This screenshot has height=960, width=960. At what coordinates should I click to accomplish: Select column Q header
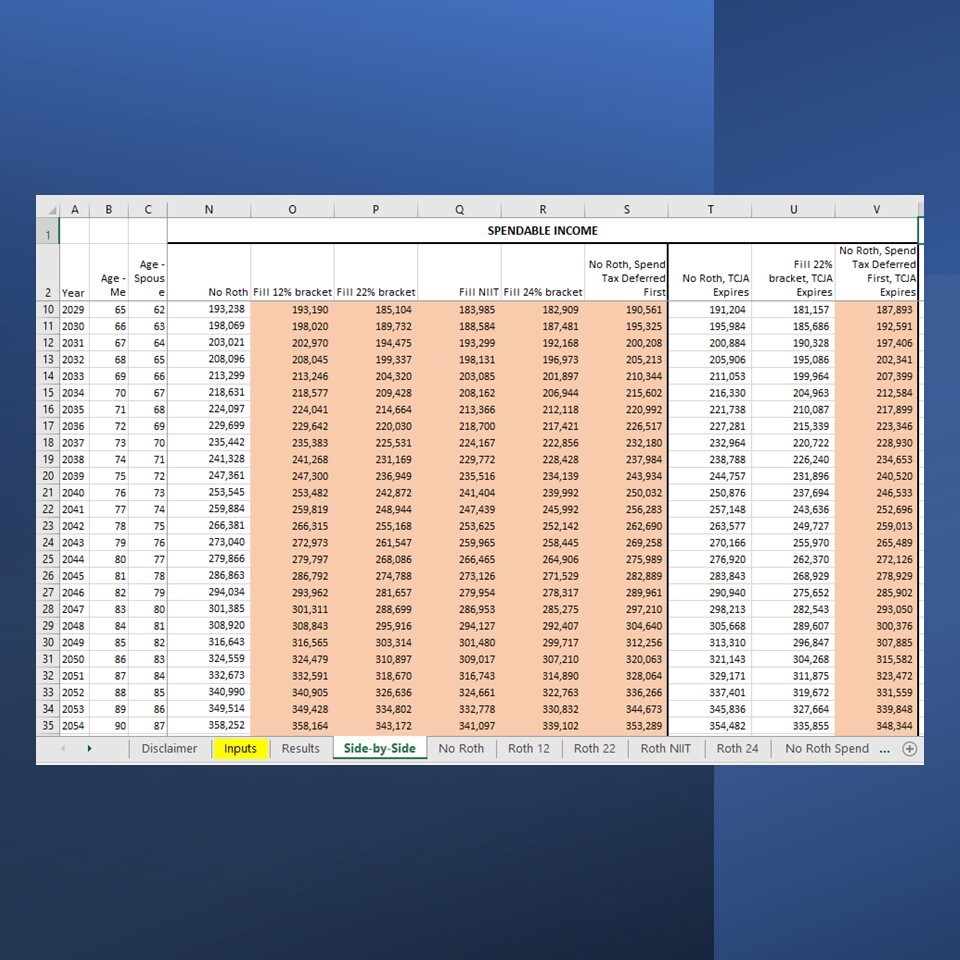coord(459,209)
